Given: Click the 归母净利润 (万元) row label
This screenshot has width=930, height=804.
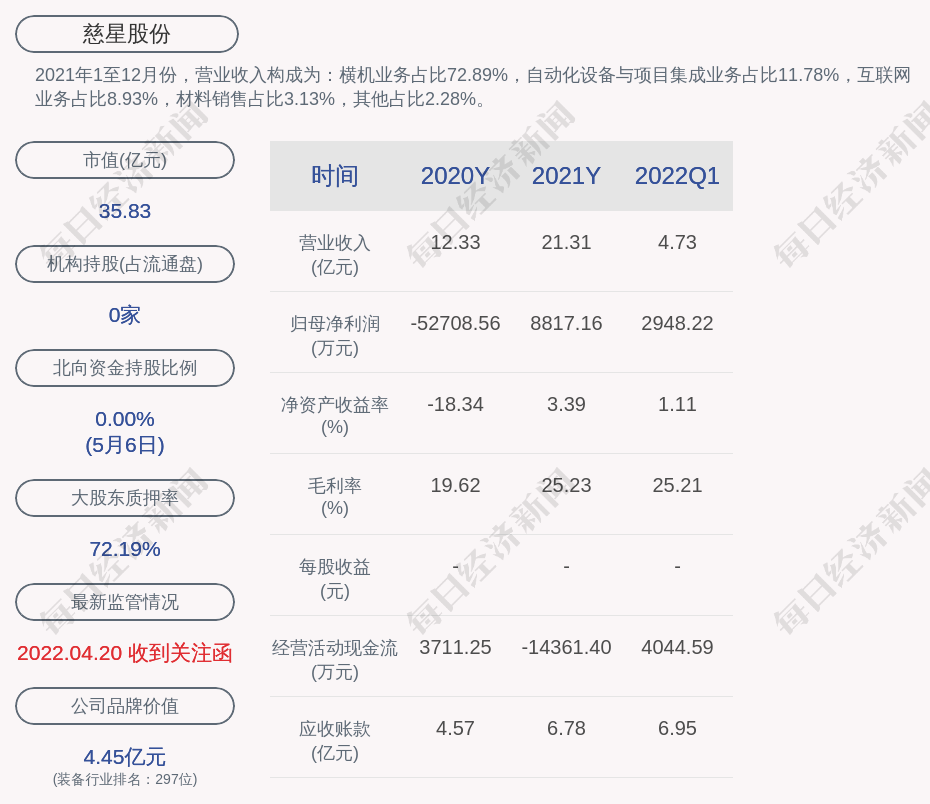Looking at the screenshot, I should (335, 336).
